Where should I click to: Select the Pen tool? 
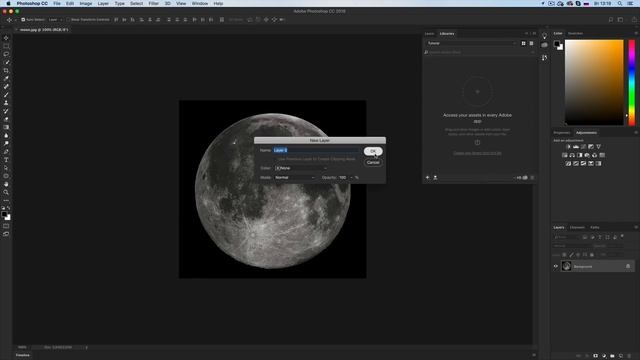[6, 152]
